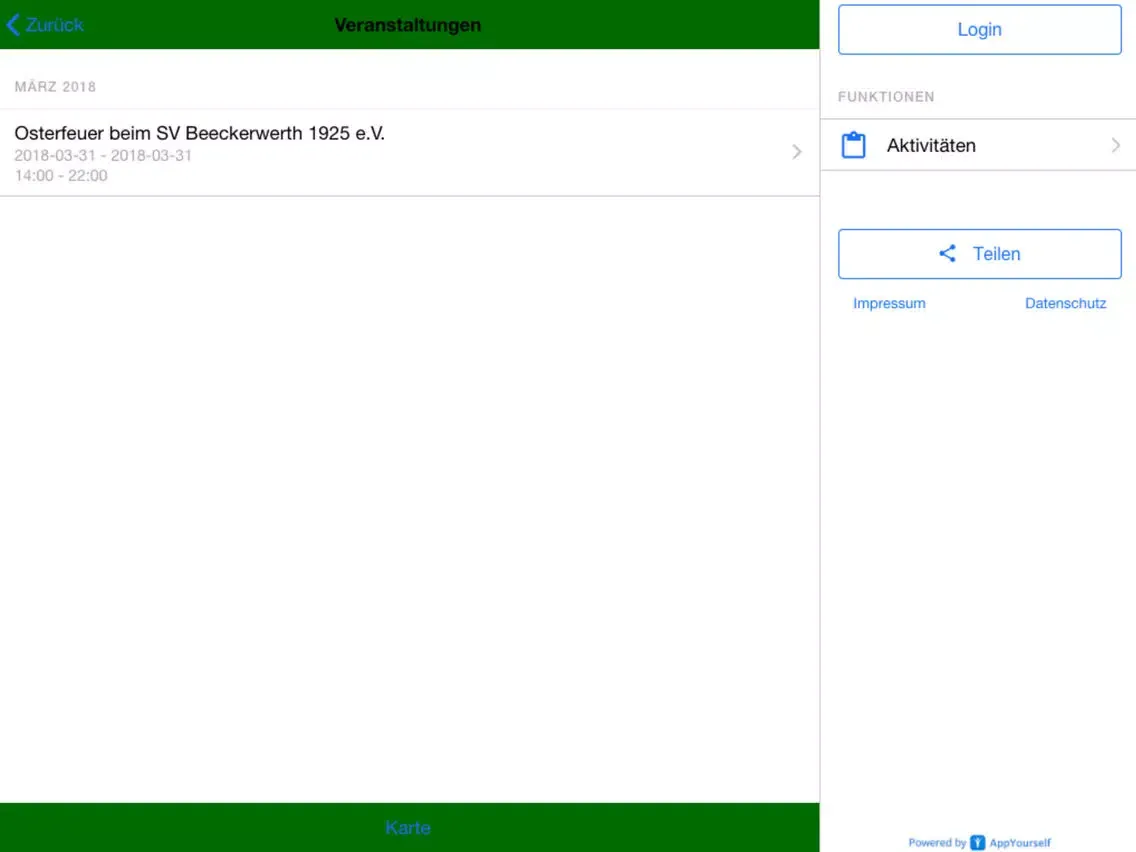Open the Aktivitäten function

click(978, 145)
